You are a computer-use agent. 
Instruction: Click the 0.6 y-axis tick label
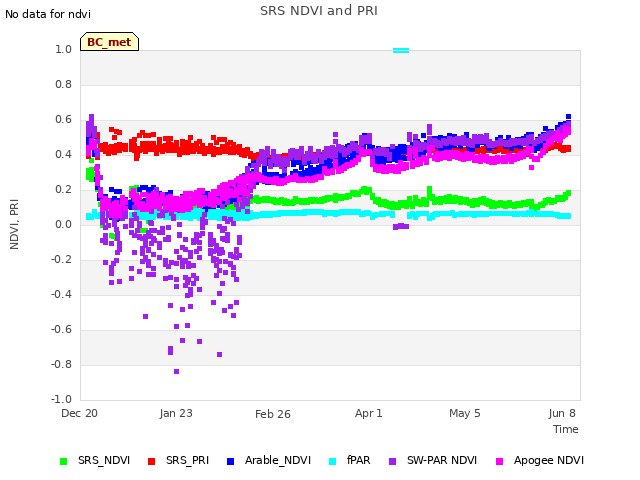pos(63,120)
